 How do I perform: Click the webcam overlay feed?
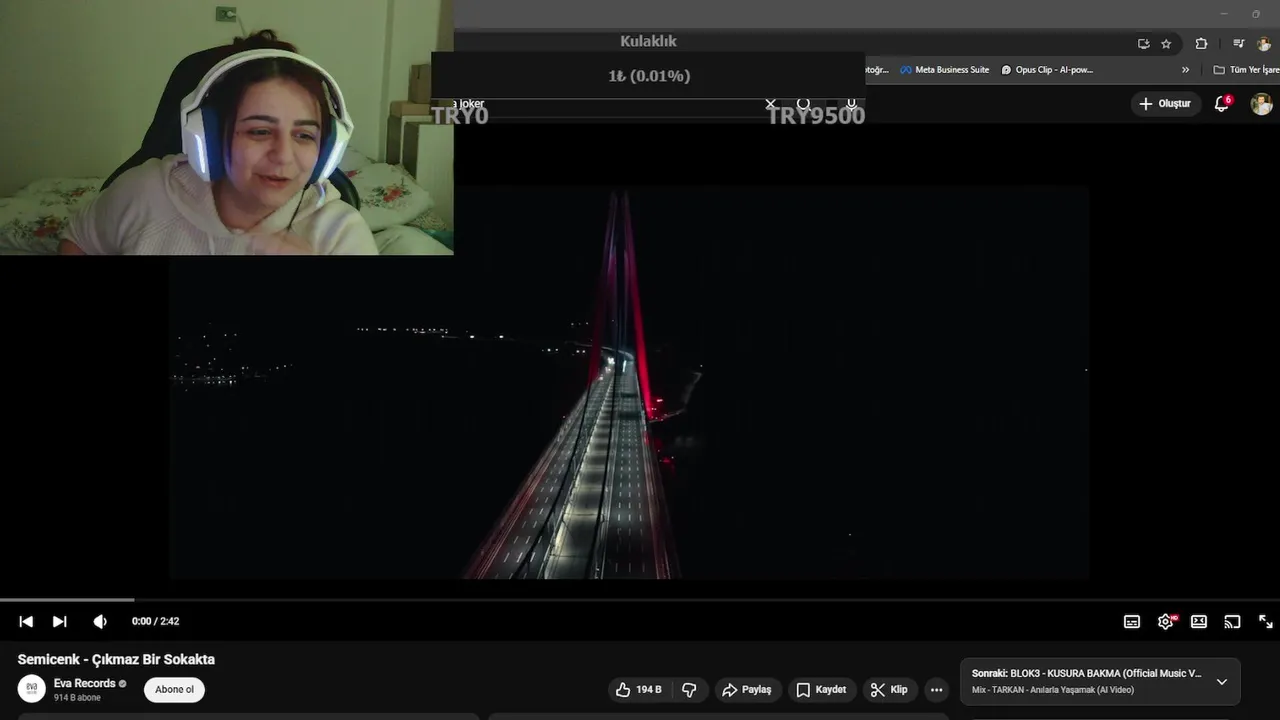tap(226, 127)
